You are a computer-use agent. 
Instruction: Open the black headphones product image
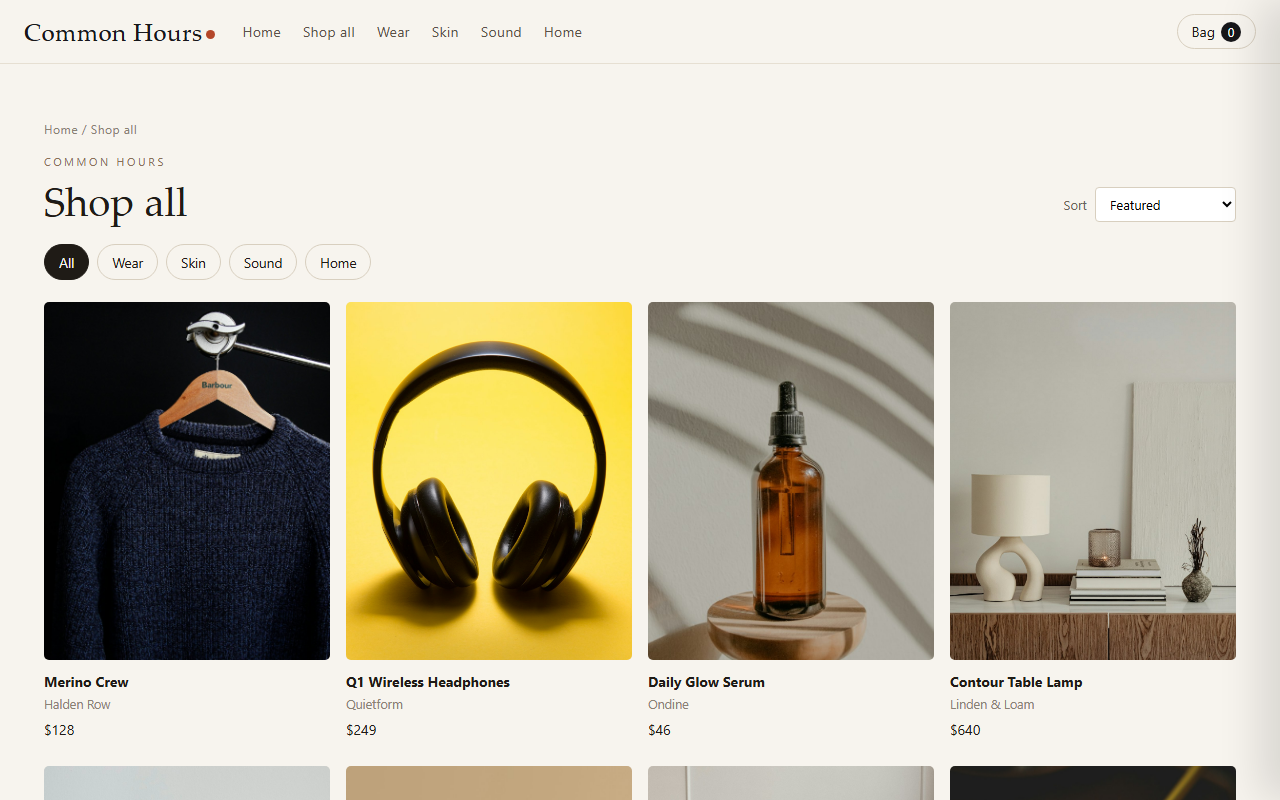click(489, 481)
